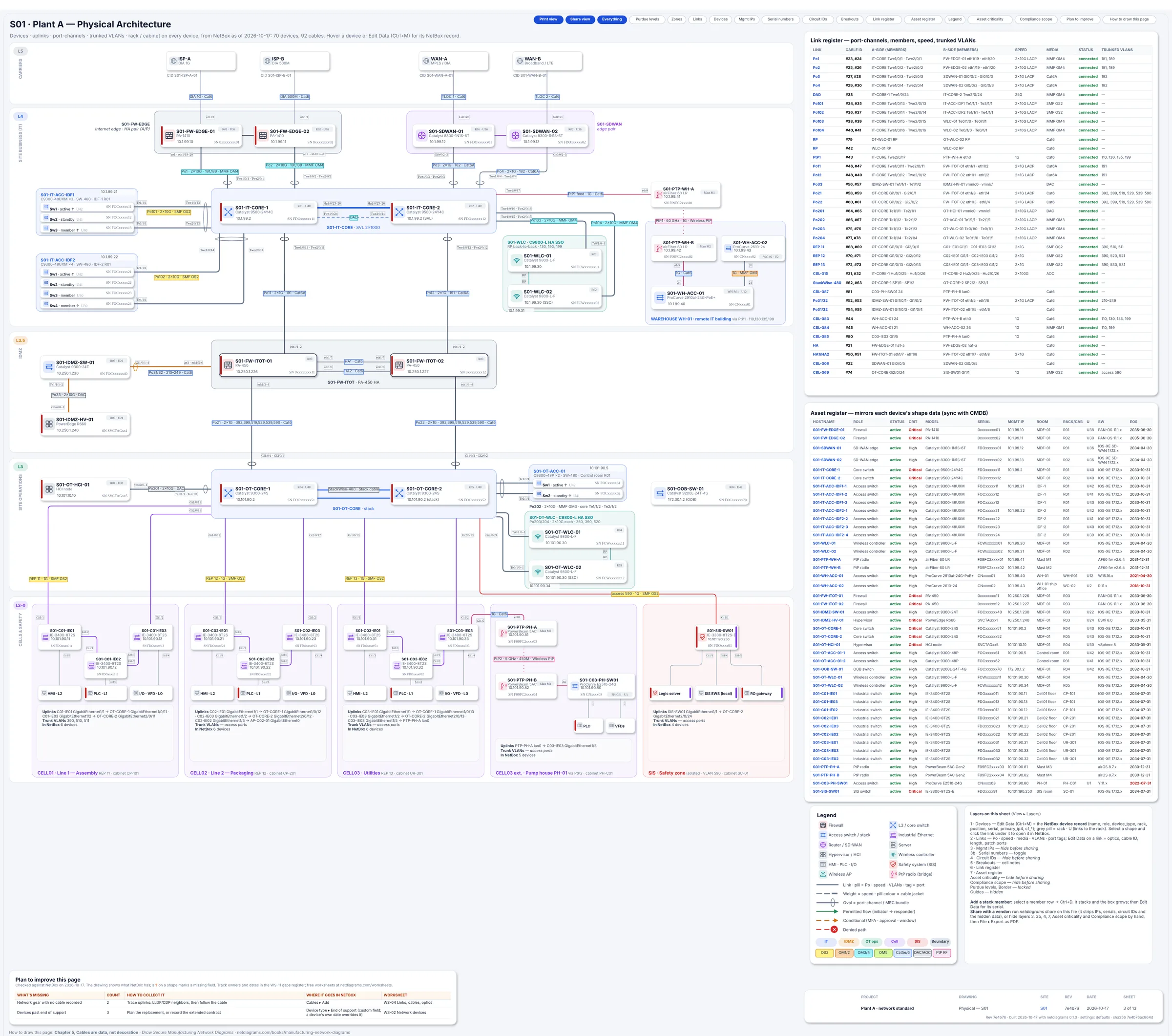1172x1036 pixels.
Task: Click the safety shield icon on S01-SIS-SW01
Action: click(x=702, y=637)
